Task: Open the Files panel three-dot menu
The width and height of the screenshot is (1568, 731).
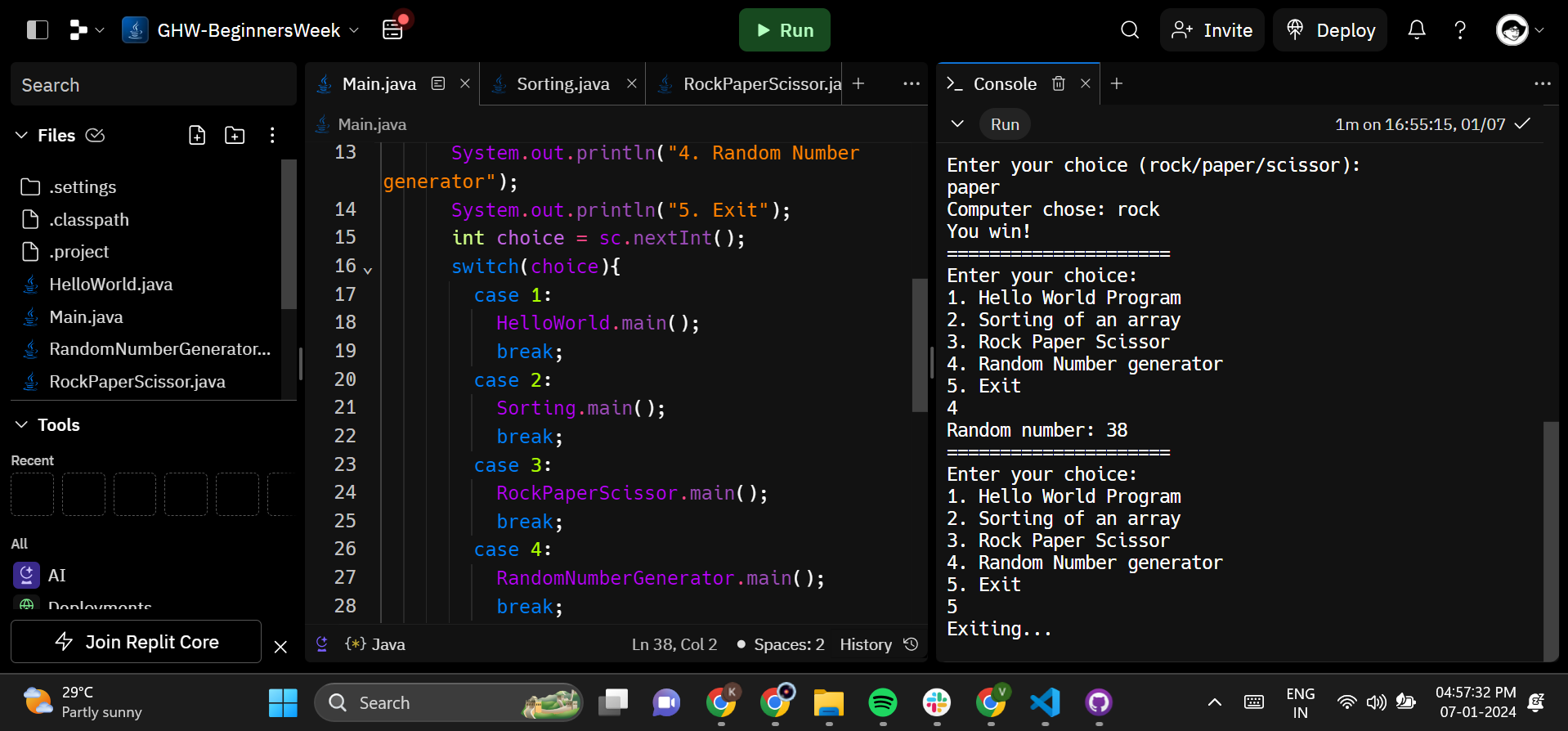Action: click(x=272, y=136)
